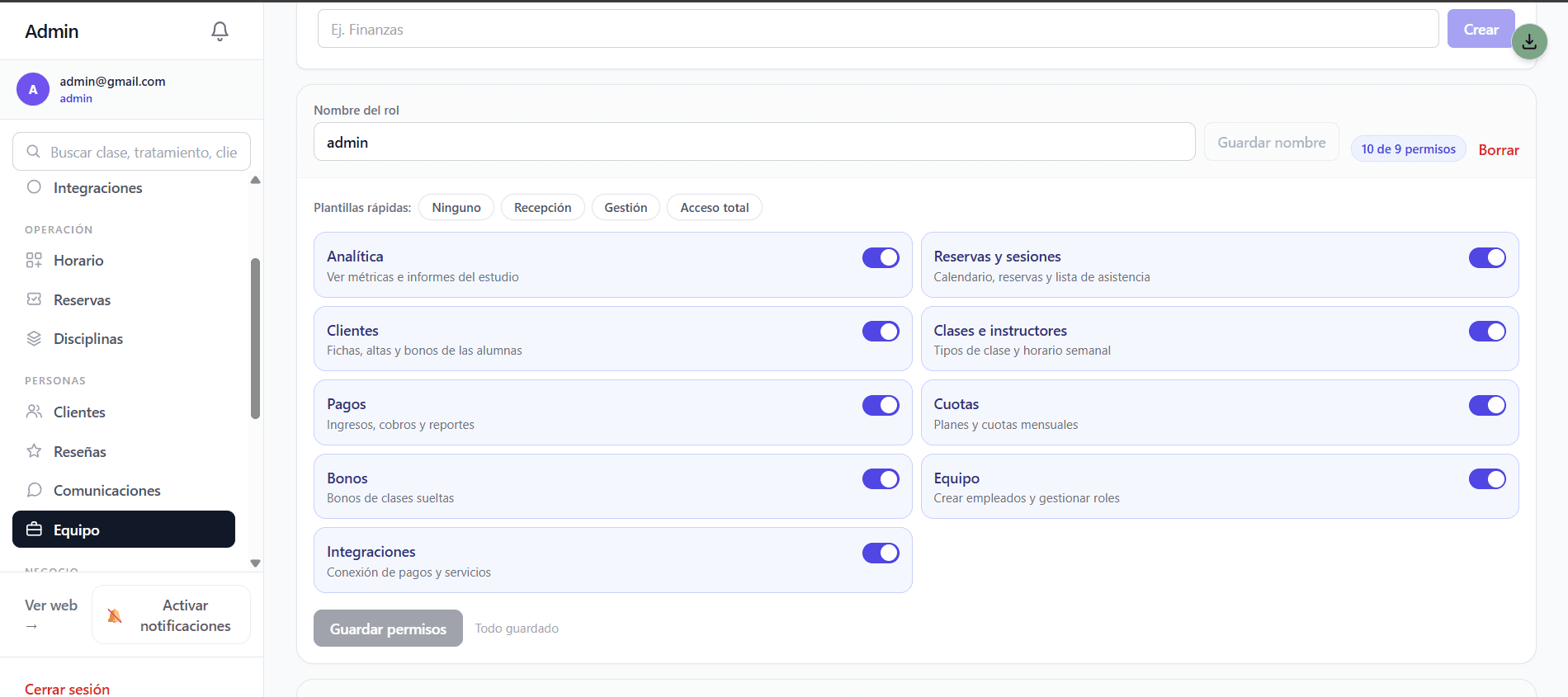This screenshot has width=1568, height=697.
Task: Click the Clientes people icon in sidebar
Action: click(x=34, y=412)
